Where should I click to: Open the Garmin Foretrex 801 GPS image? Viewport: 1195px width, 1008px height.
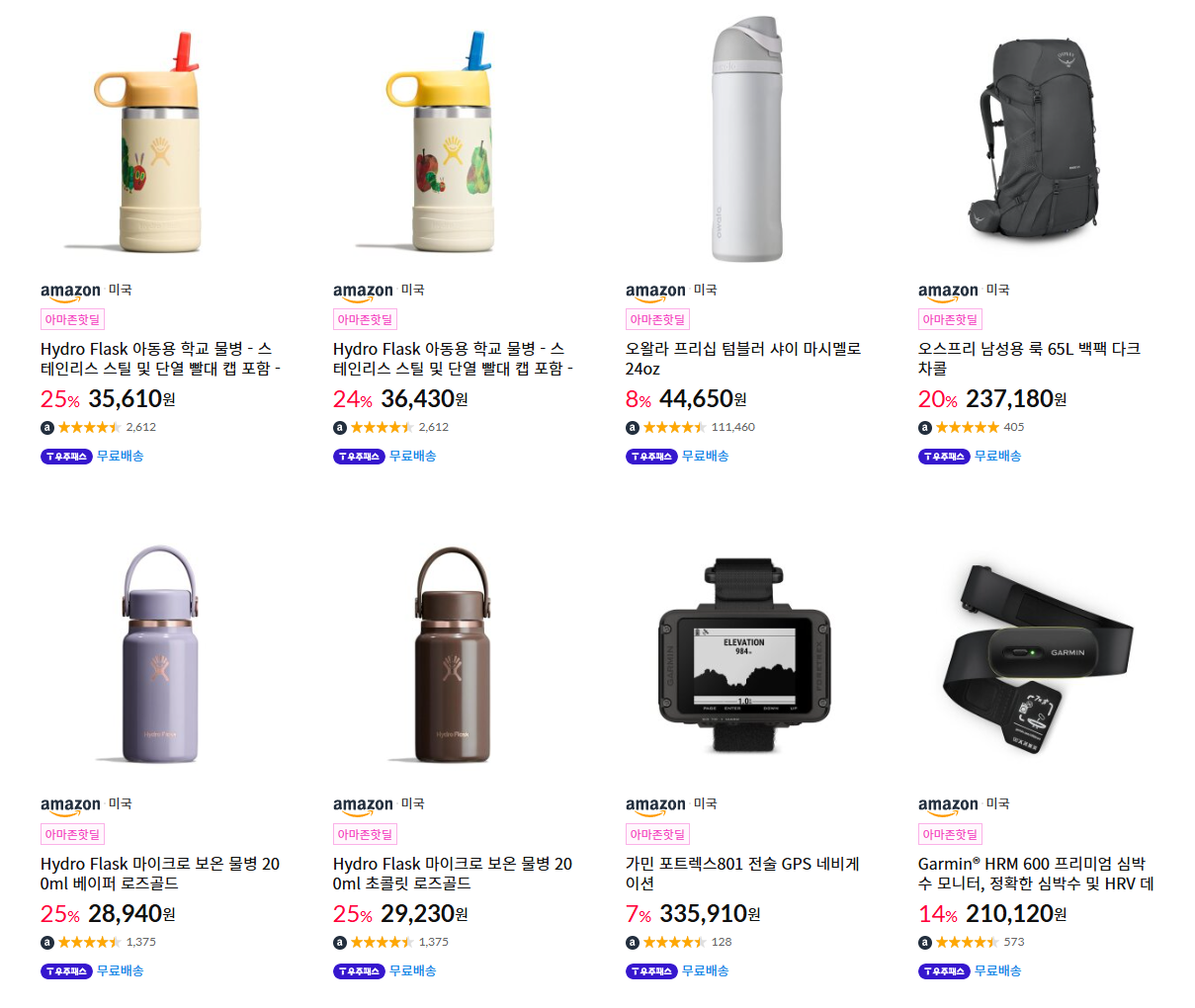pyautogui.click(x=744, y=653)
